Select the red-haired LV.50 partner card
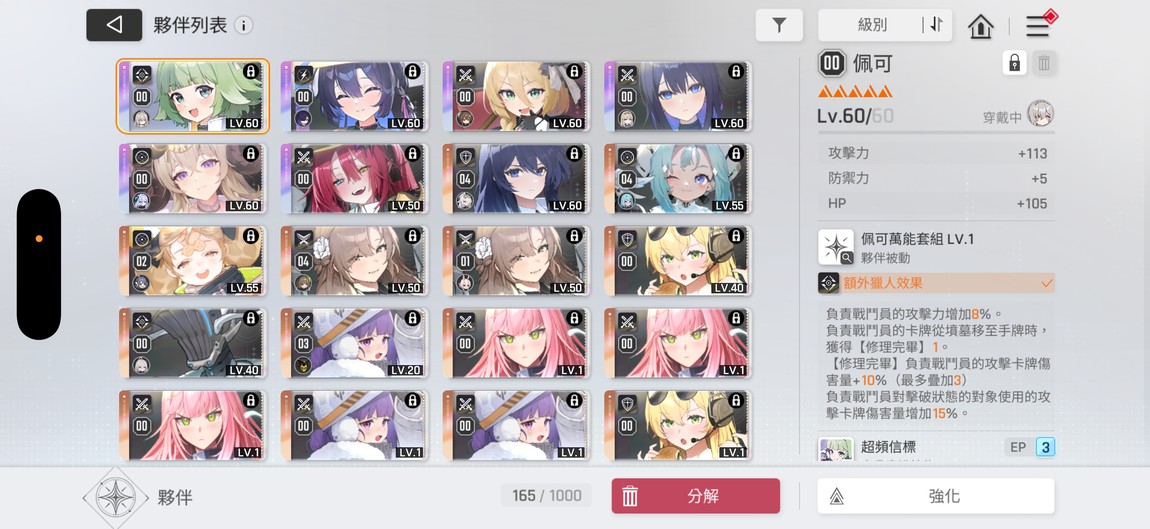 click(x=354, y=179)
